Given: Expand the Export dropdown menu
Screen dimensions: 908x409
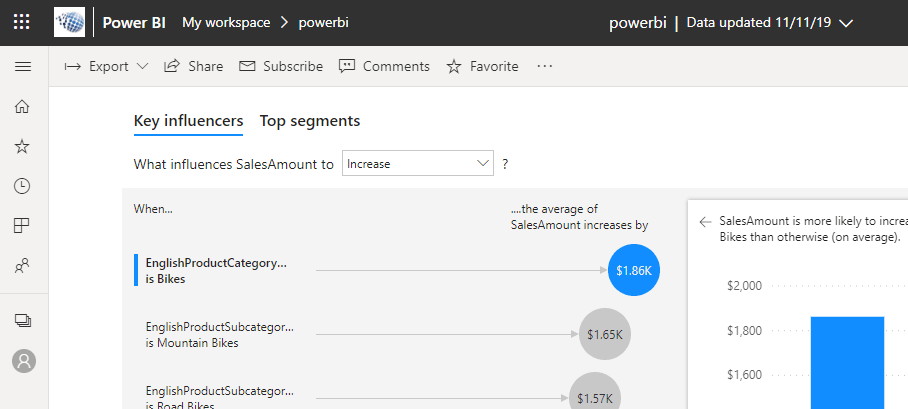Looking at the screenshot, I should [x=105, y=67].
